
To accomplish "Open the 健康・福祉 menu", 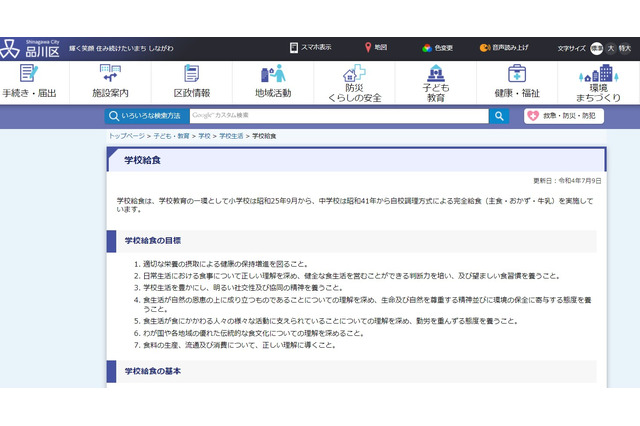I will coord(517,82).
